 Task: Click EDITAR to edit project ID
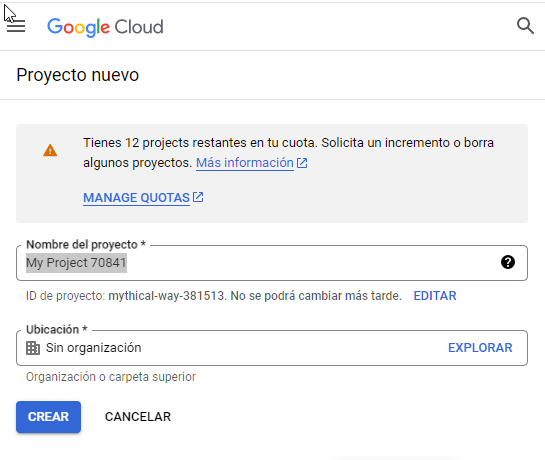click(x=435, y=296)
